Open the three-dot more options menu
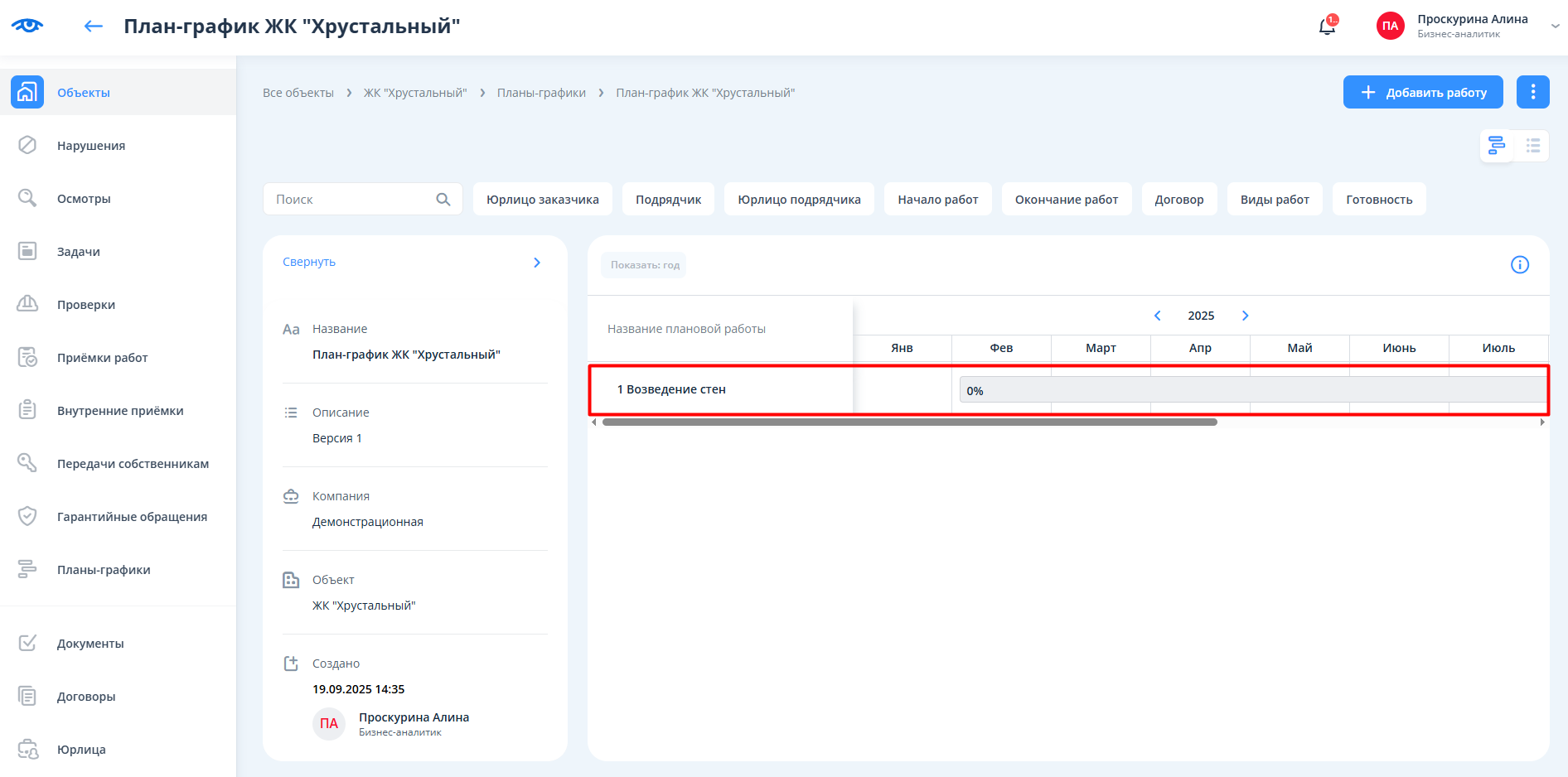 pos(1532,92)
